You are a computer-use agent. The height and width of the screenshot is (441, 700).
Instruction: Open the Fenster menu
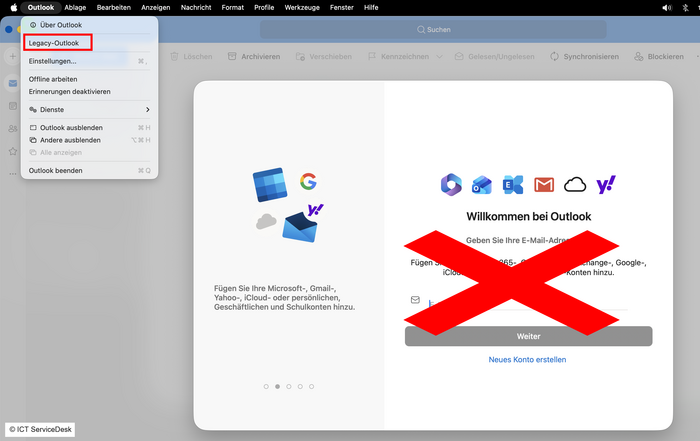pos(342,8)
